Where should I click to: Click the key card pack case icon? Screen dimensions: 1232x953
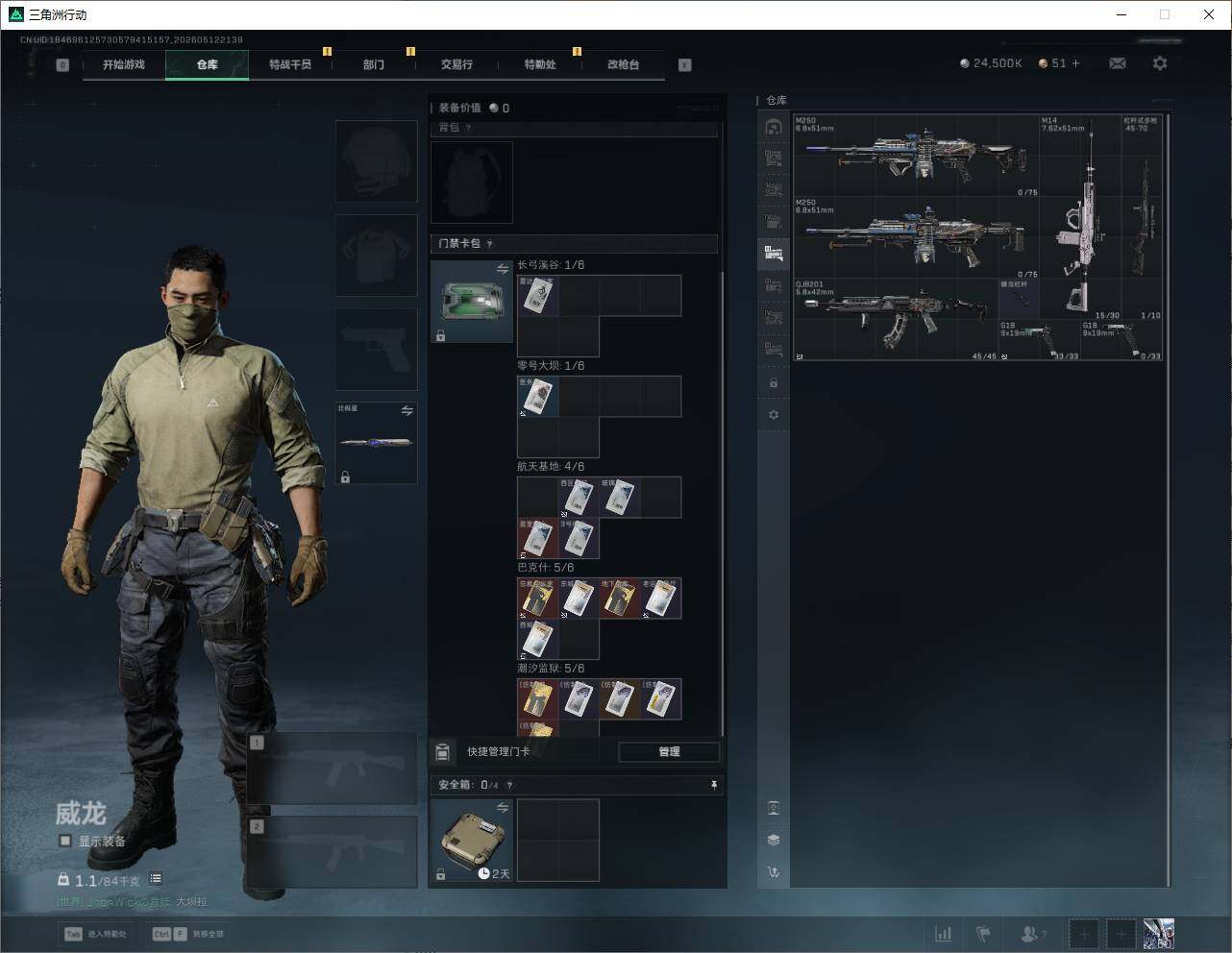point(472,302)
